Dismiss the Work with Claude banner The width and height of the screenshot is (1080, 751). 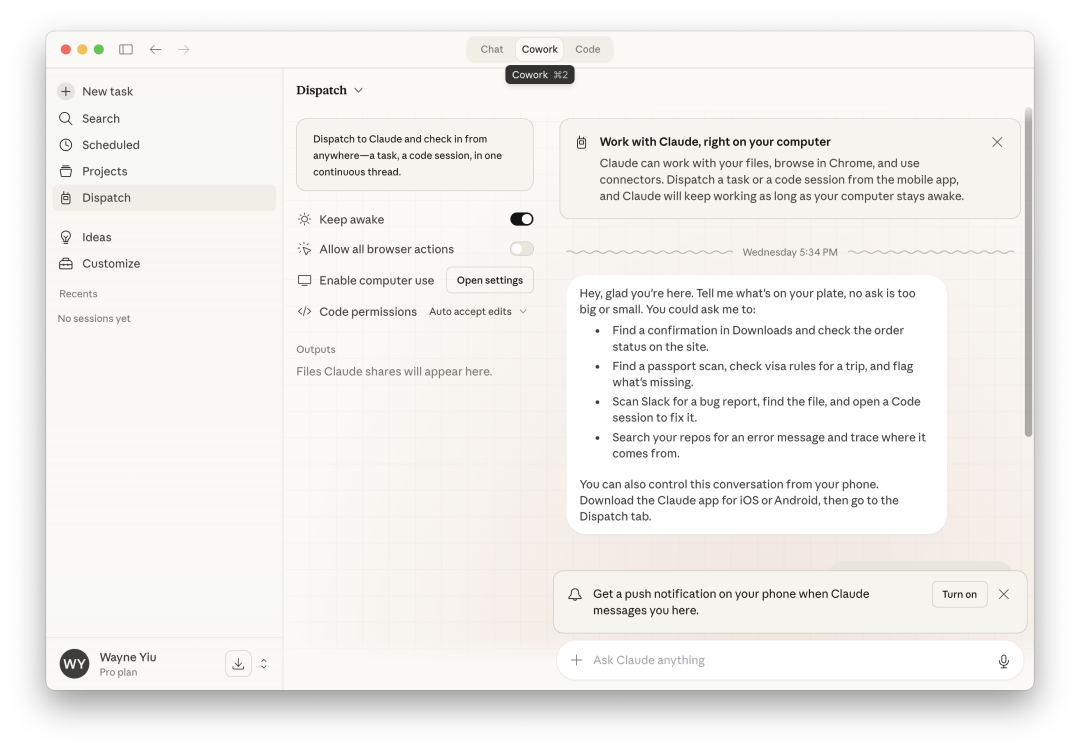click(997, 142)
